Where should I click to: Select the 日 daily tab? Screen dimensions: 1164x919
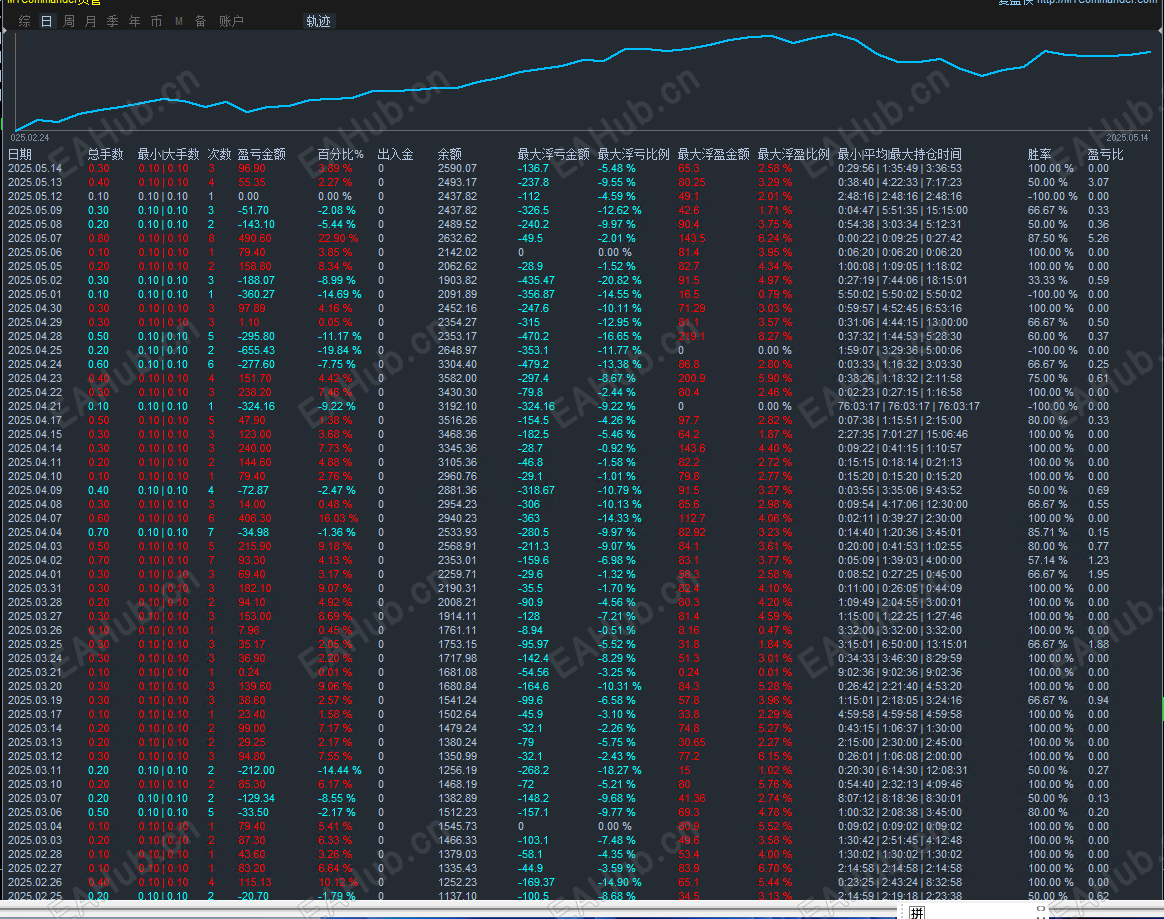46,22
